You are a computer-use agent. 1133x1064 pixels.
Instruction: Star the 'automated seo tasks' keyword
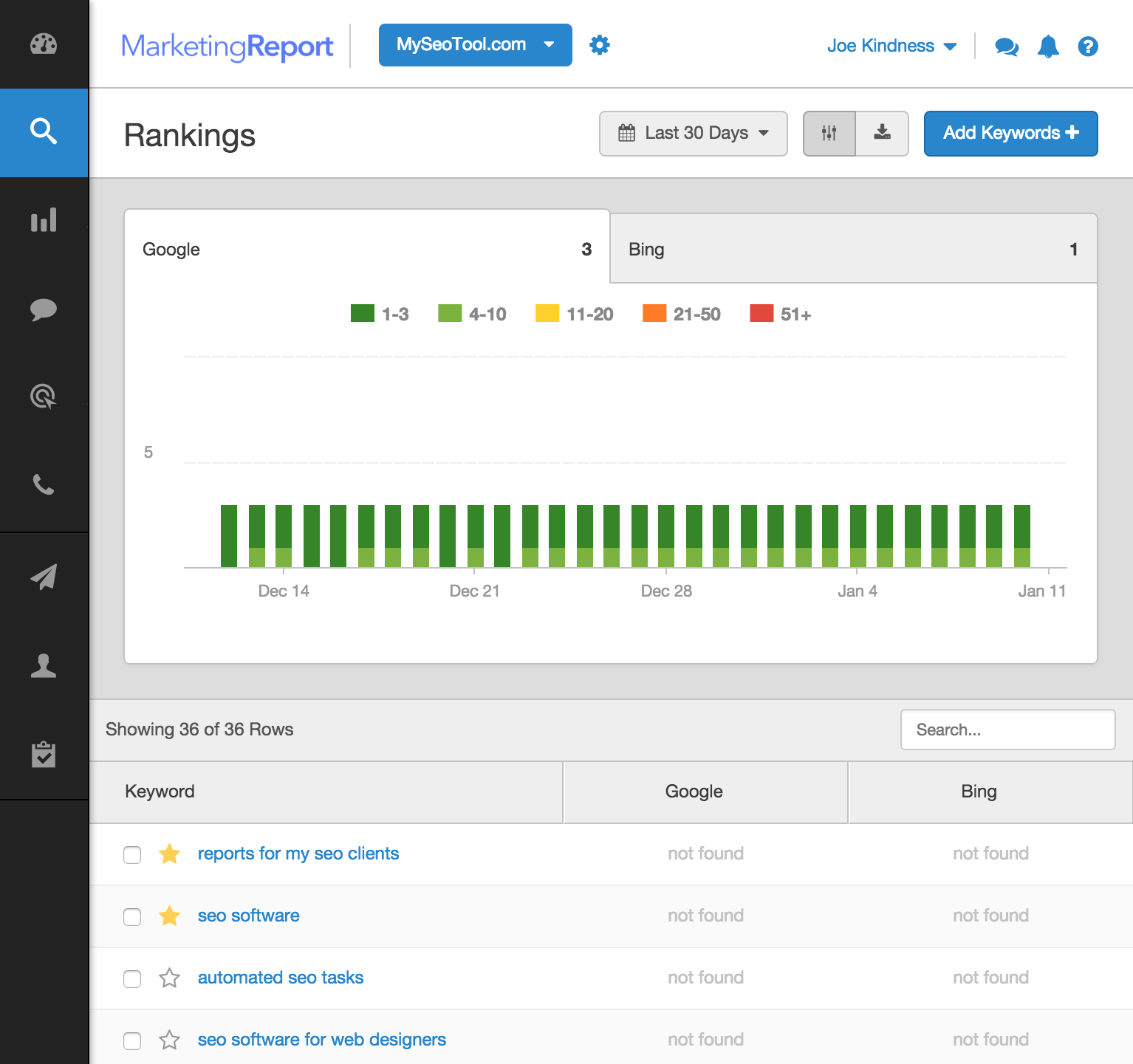click(170, 978)
